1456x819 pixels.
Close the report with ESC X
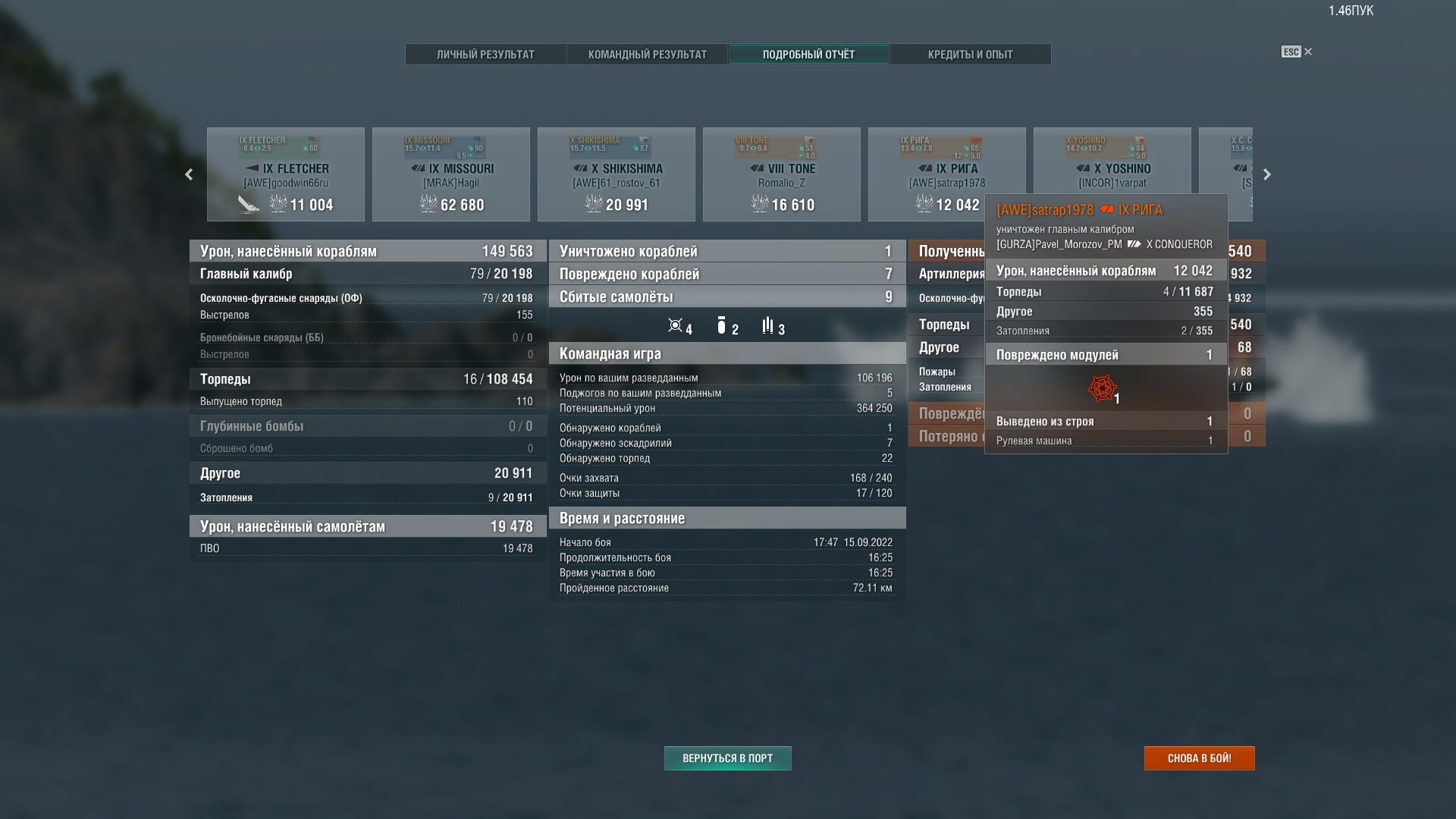1307,52
